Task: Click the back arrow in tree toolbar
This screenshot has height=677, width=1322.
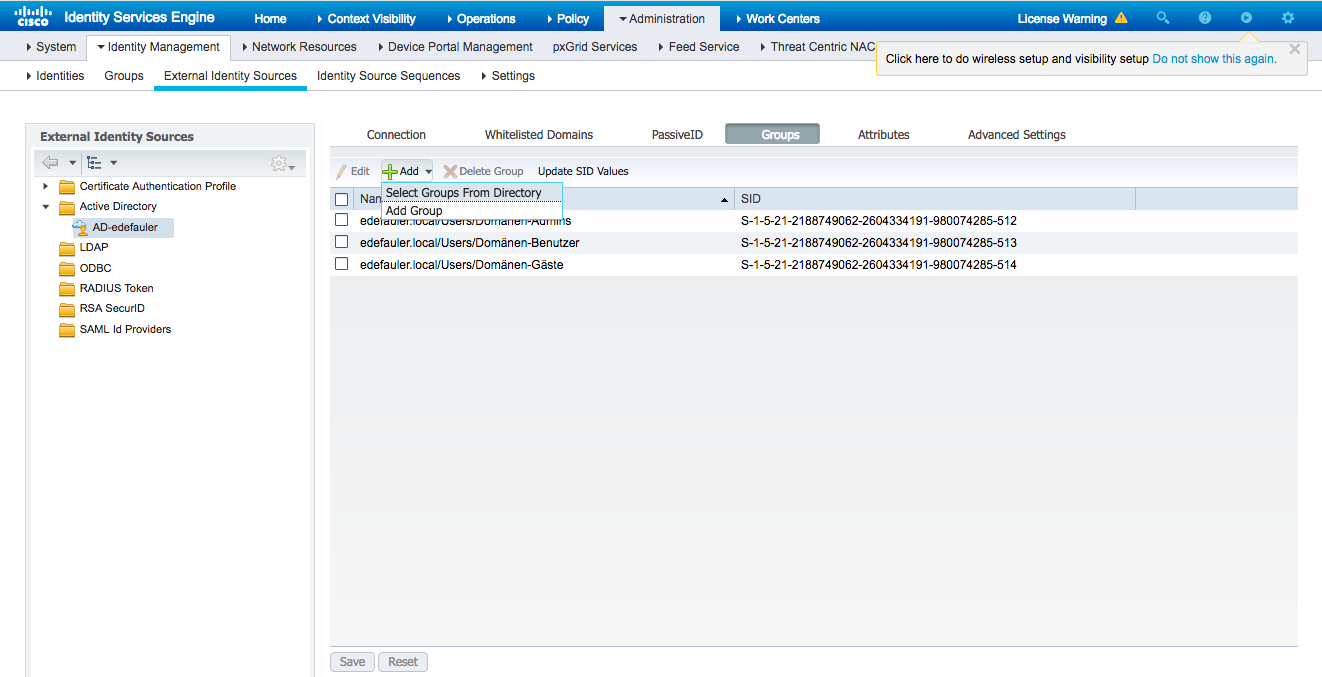Action: (50, 163)
